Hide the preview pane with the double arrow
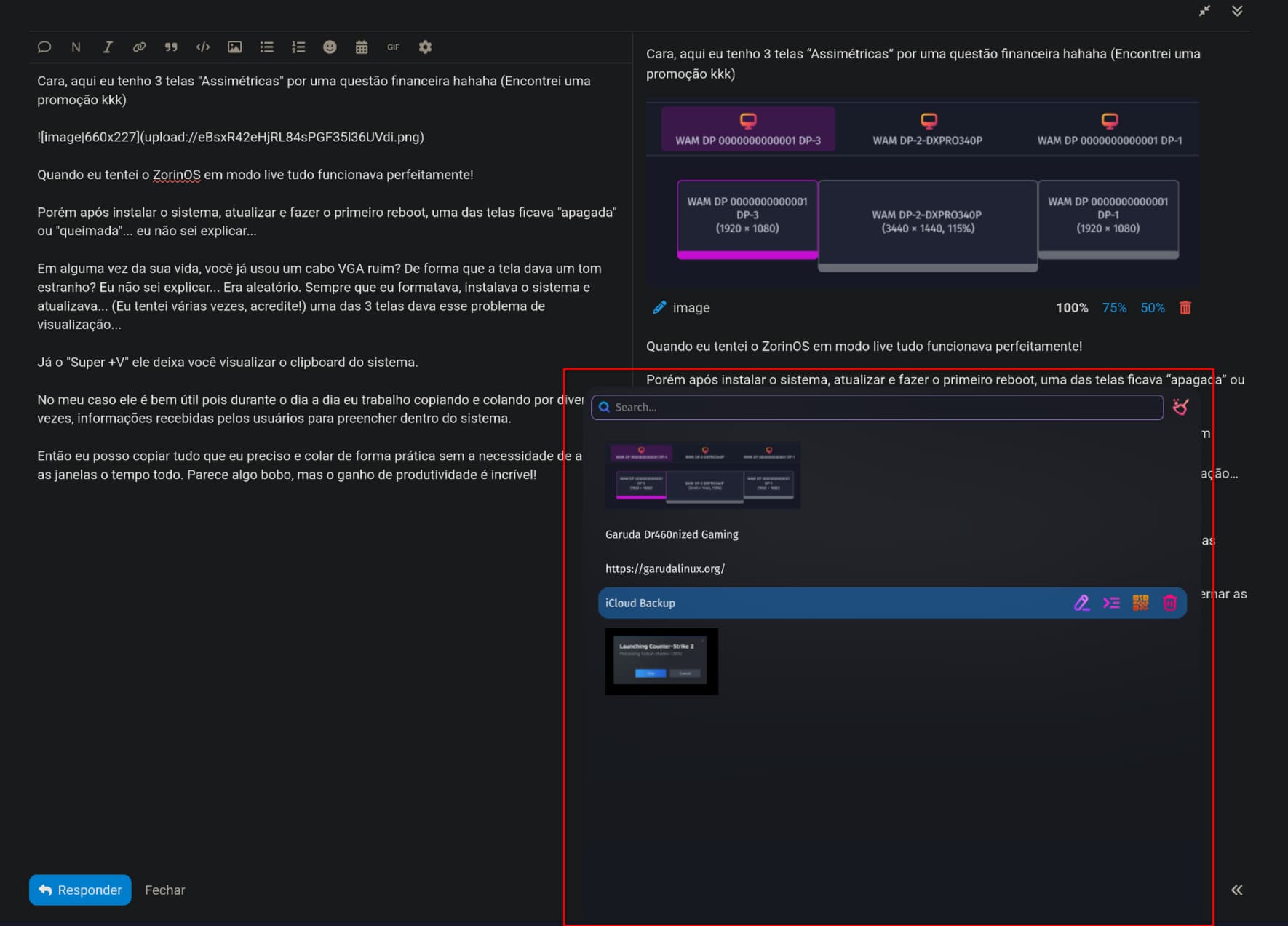Image resolution: width=1288 pixels, height=926 pixels. [x=1236, y=890]
